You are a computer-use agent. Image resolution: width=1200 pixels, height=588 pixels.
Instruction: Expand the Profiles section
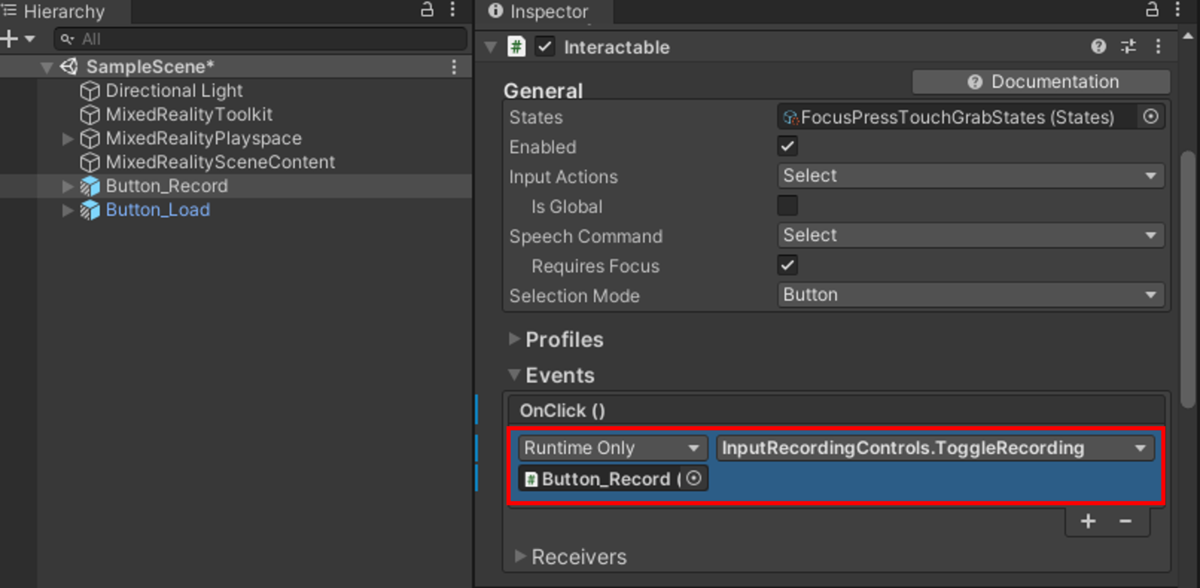514,339
